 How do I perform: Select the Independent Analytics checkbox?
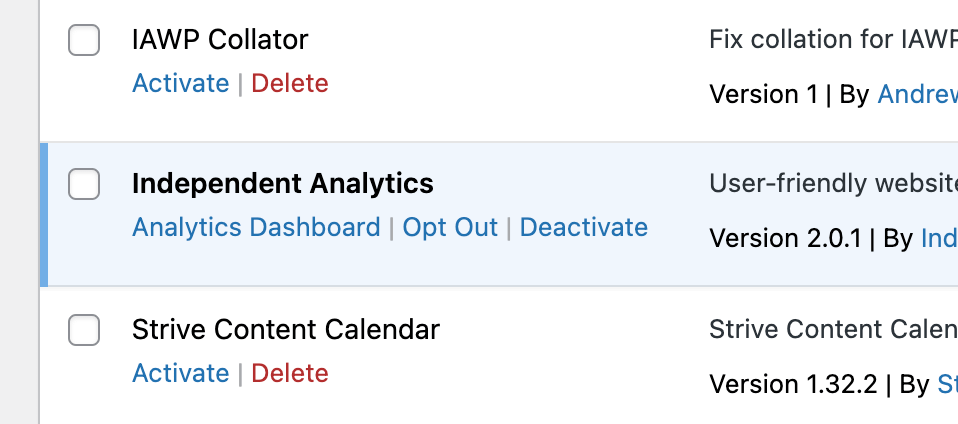click(84, 184)
